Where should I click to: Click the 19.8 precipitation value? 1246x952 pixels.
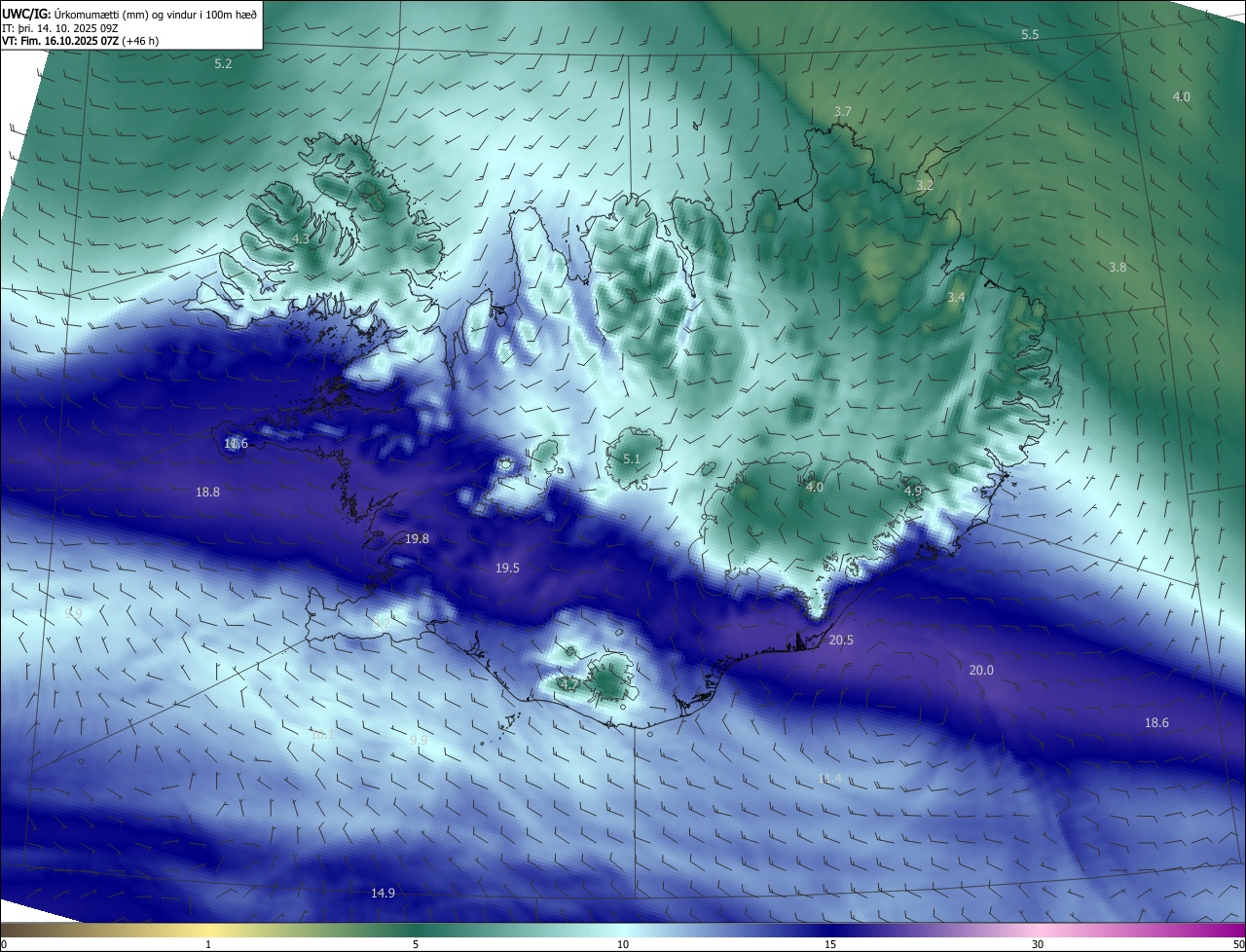tap(417, 538)
